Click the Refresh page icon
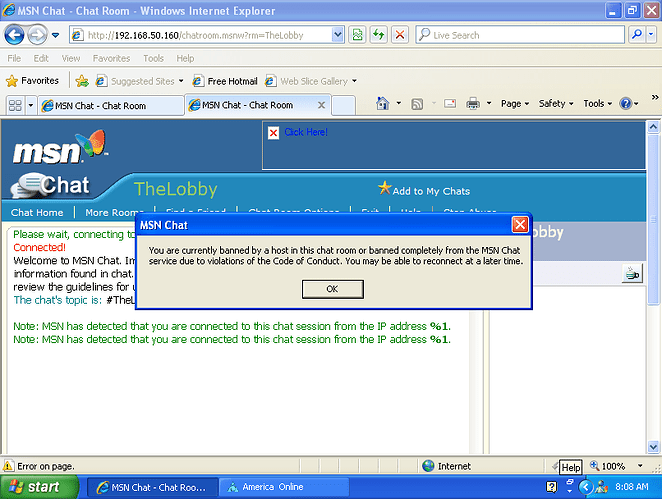This screenshot has height=499, width=662. 379,35
